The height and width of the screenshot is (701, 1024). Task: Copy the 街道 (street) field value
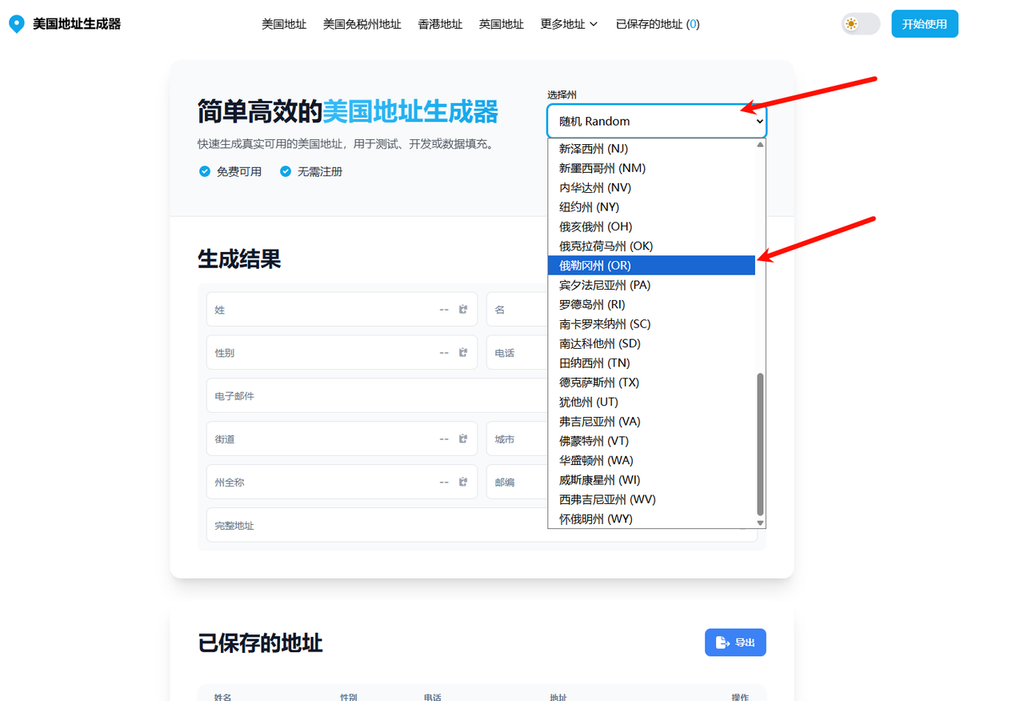(463, 439)
